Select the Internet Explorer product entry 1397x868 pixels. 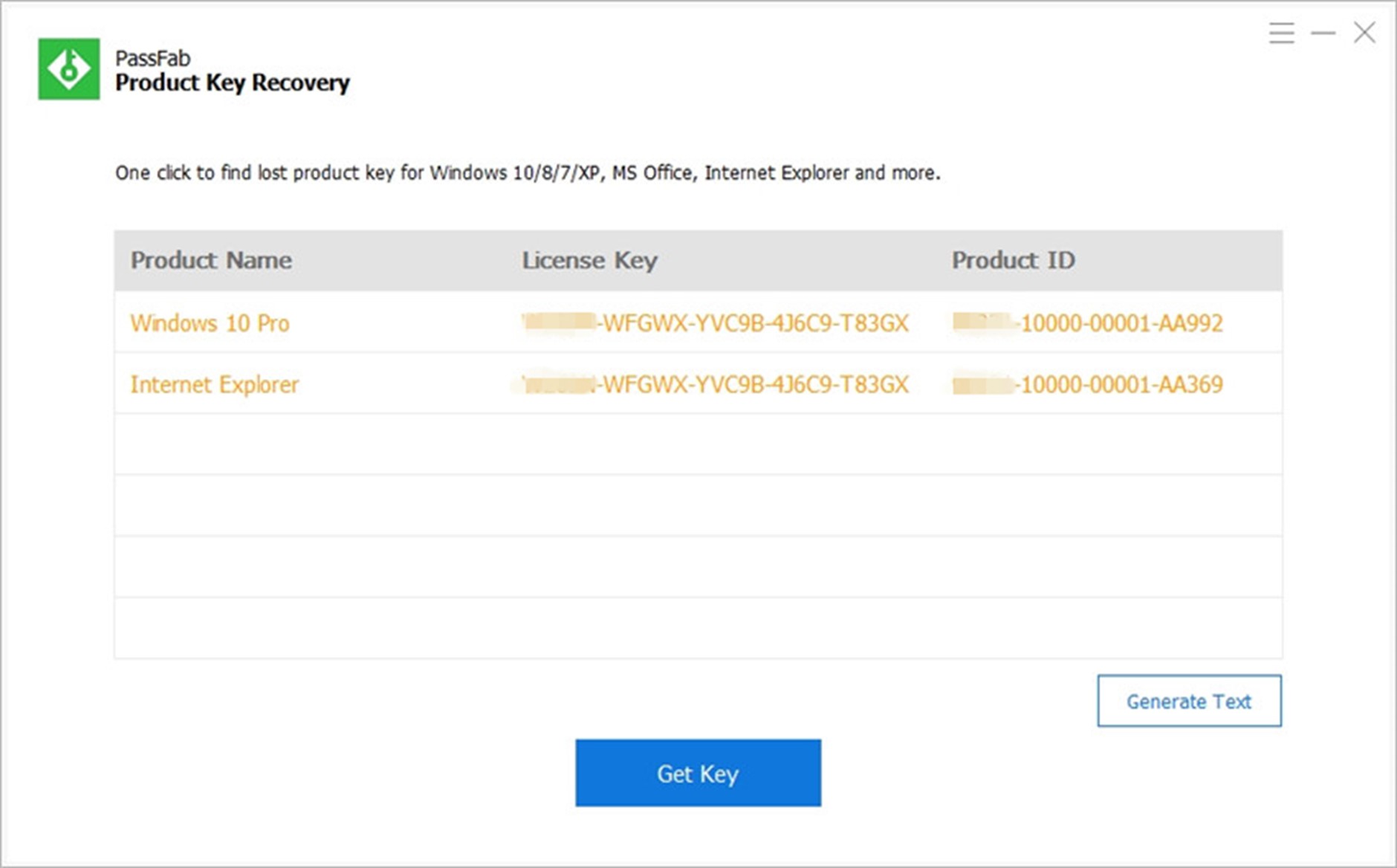(x=215, y=384)
